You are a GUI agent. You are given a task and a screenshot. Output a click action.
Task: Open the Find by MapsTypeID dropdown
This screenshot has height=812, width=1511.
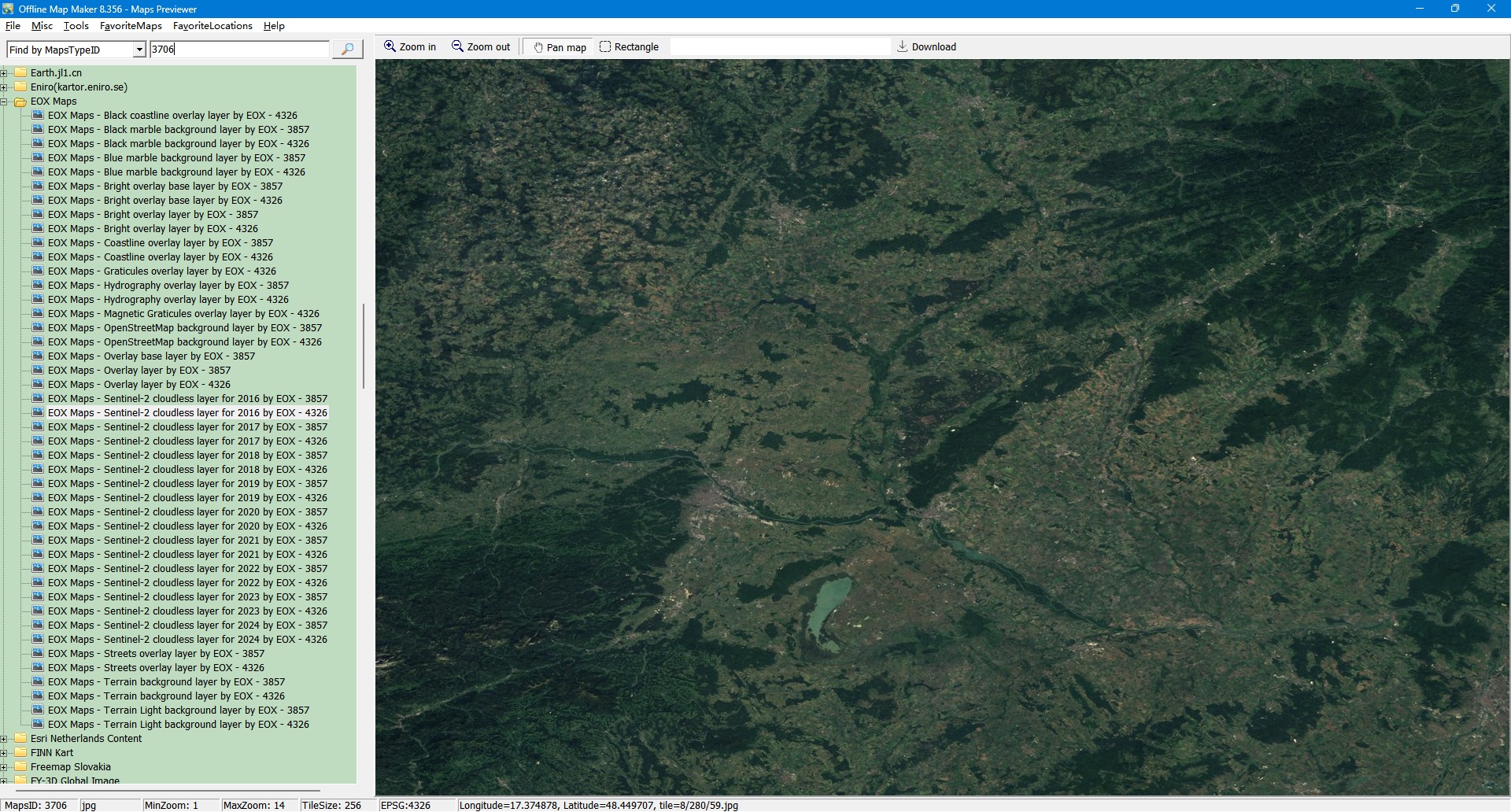[x=139, y=50]
